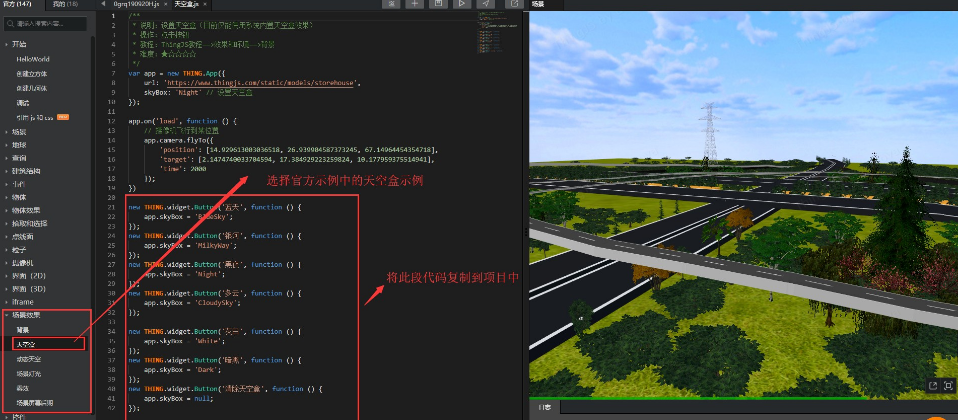The image size is (958, 420).
Task: Click the paper-plane share icon
Action: (x=485, y=4)
